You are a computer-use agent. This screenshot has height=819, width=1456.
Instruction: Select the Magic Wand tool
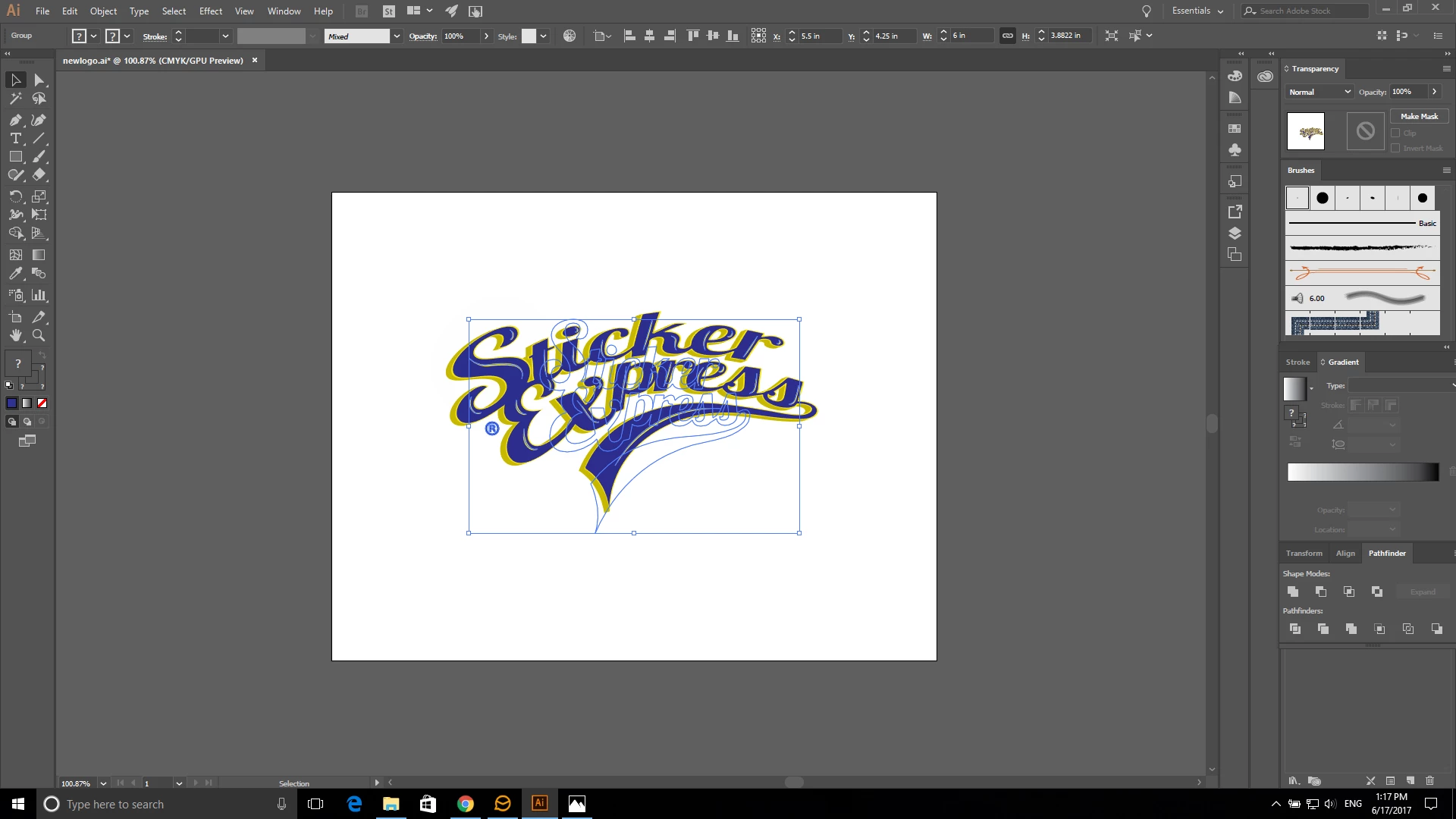15,99
